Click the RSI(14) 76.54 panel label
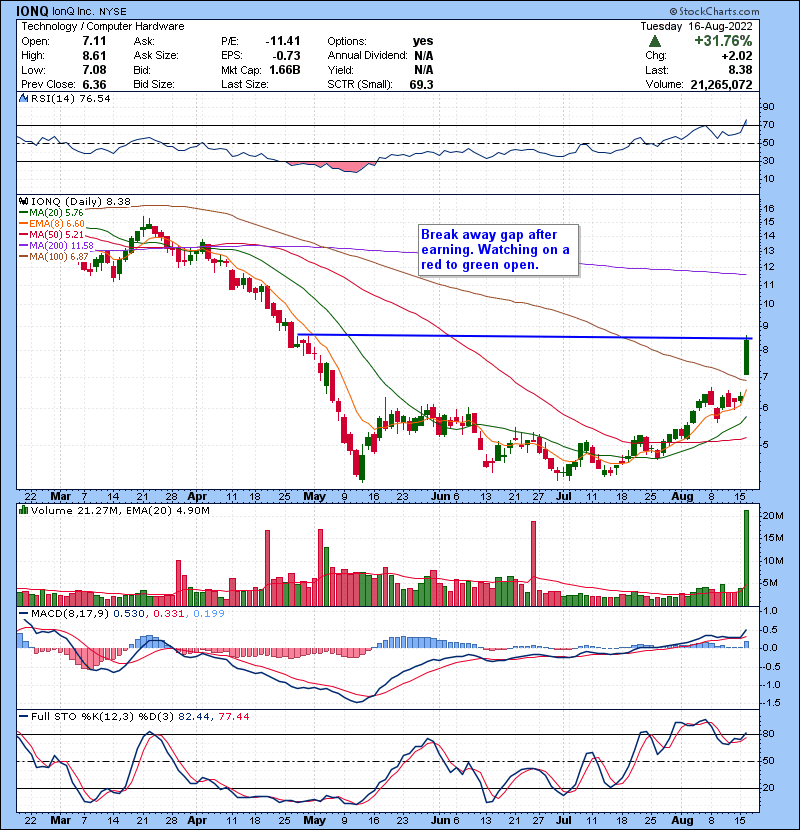Screen dimensions: 800x830 (70, 98)
